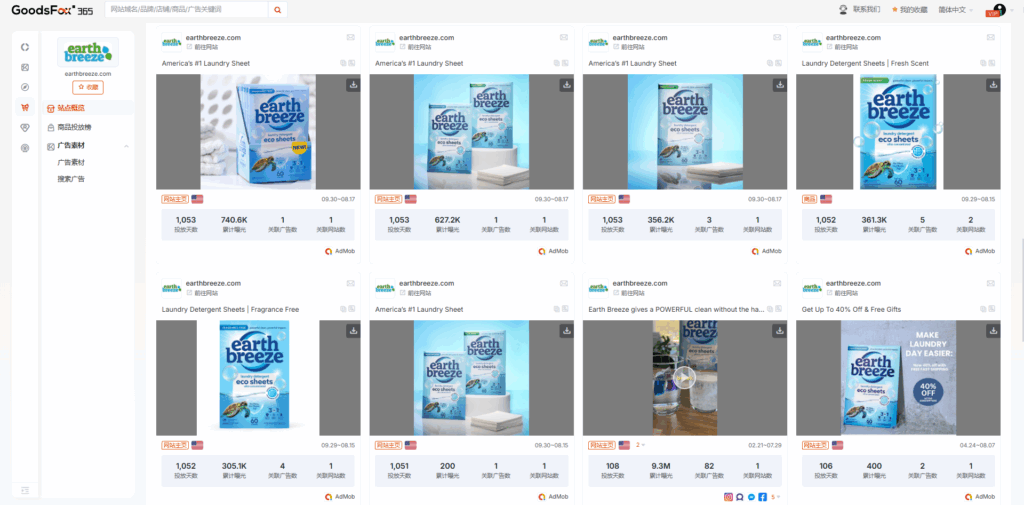Click the orange search magnifier button
1024x505 pixels.
[278, 10]
